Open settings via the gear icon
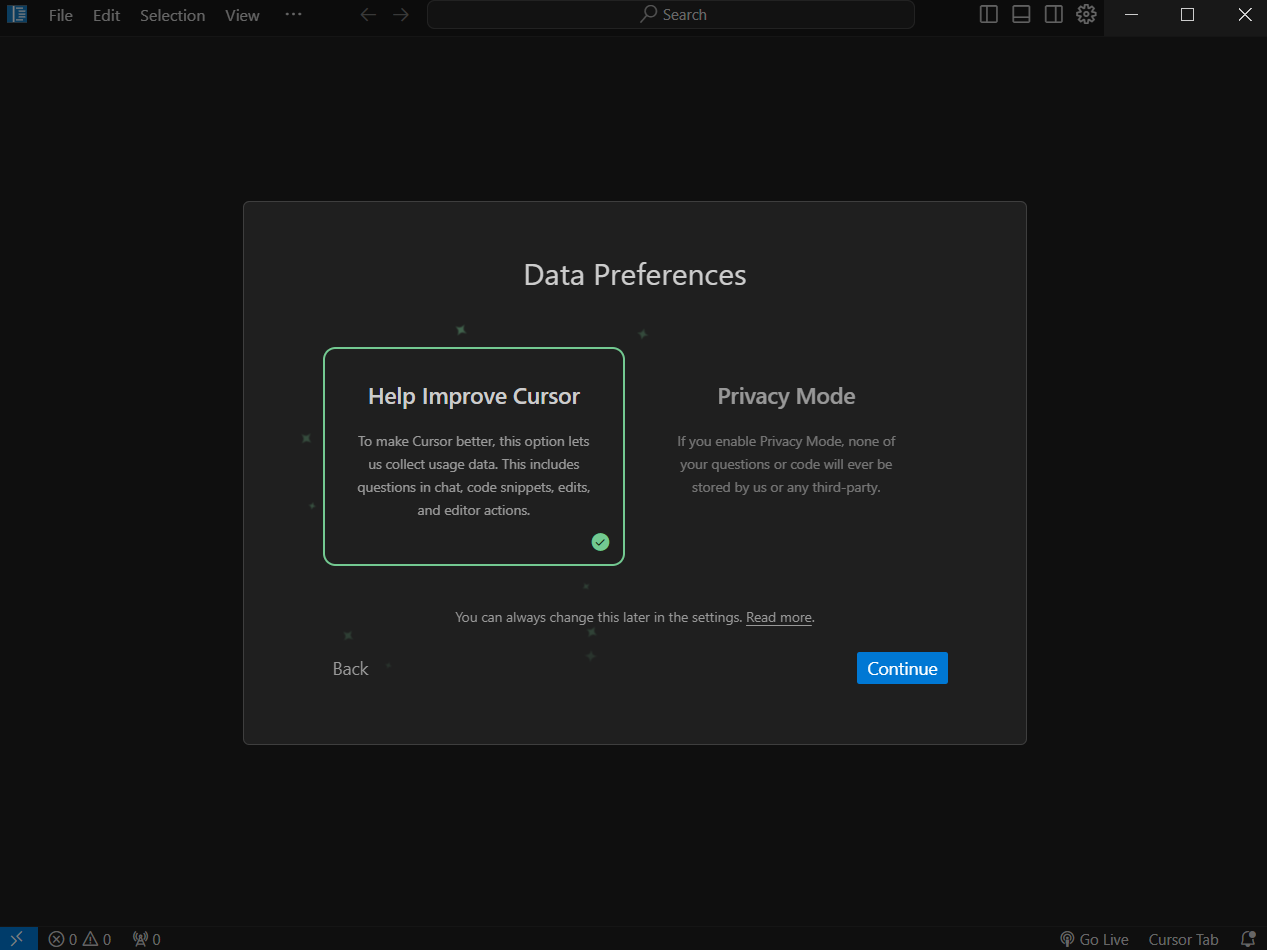 pyautogui.click(x=1086, y=15)
